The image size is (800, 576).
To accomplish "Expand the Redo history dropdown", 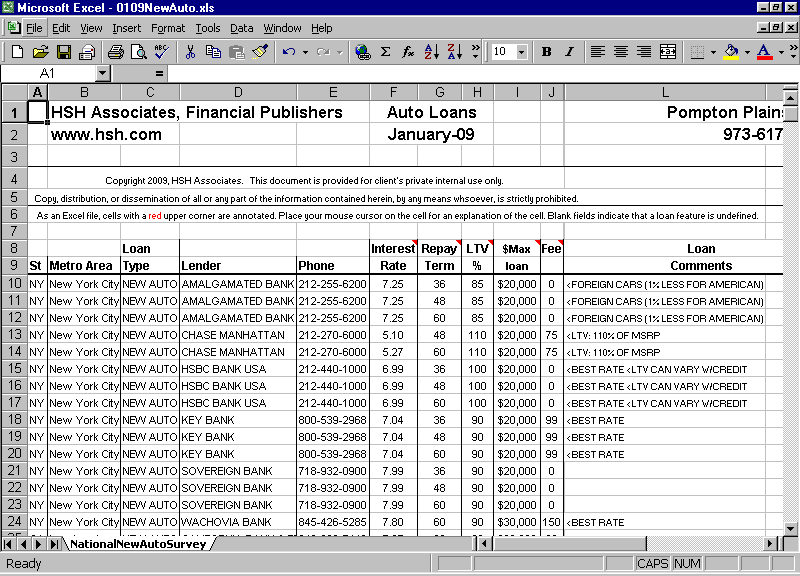I will point(339,52).
